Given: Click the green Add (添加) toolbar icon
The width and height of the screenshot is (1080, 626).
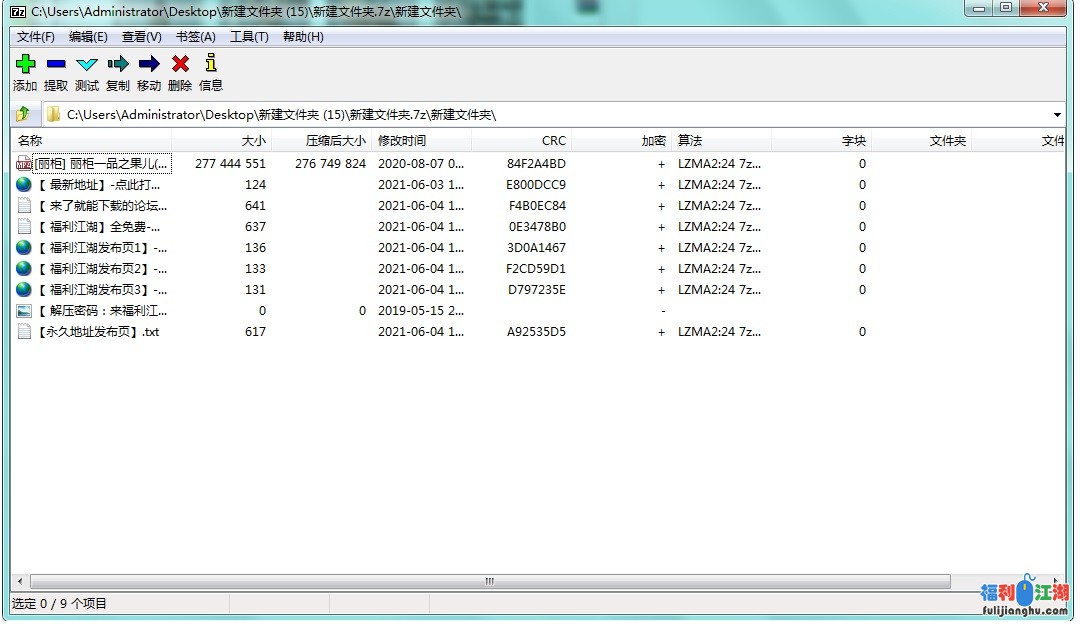Looking at the screenshot, I should click(25, 64).
